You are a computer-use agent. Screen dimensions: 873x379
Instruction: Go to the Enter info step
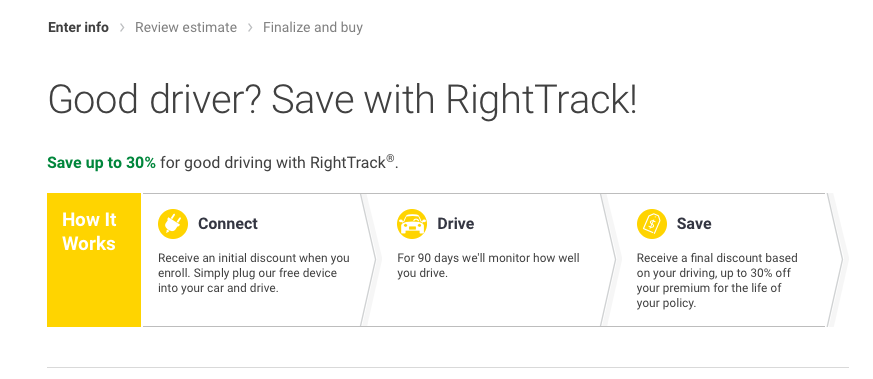(79, 27)
